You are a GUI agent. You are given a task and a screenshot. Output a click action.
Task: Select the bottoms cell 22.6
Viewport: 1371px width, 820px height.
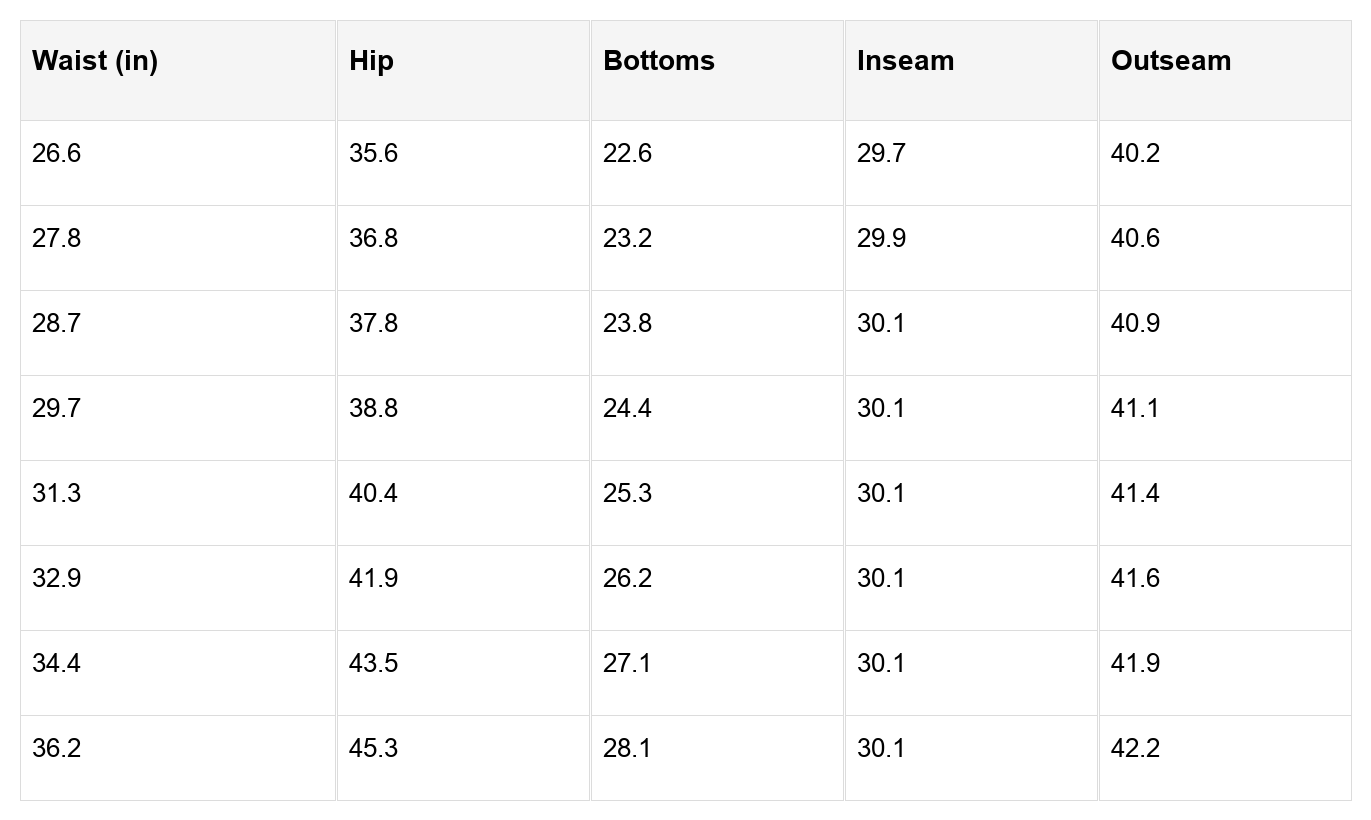627,153
